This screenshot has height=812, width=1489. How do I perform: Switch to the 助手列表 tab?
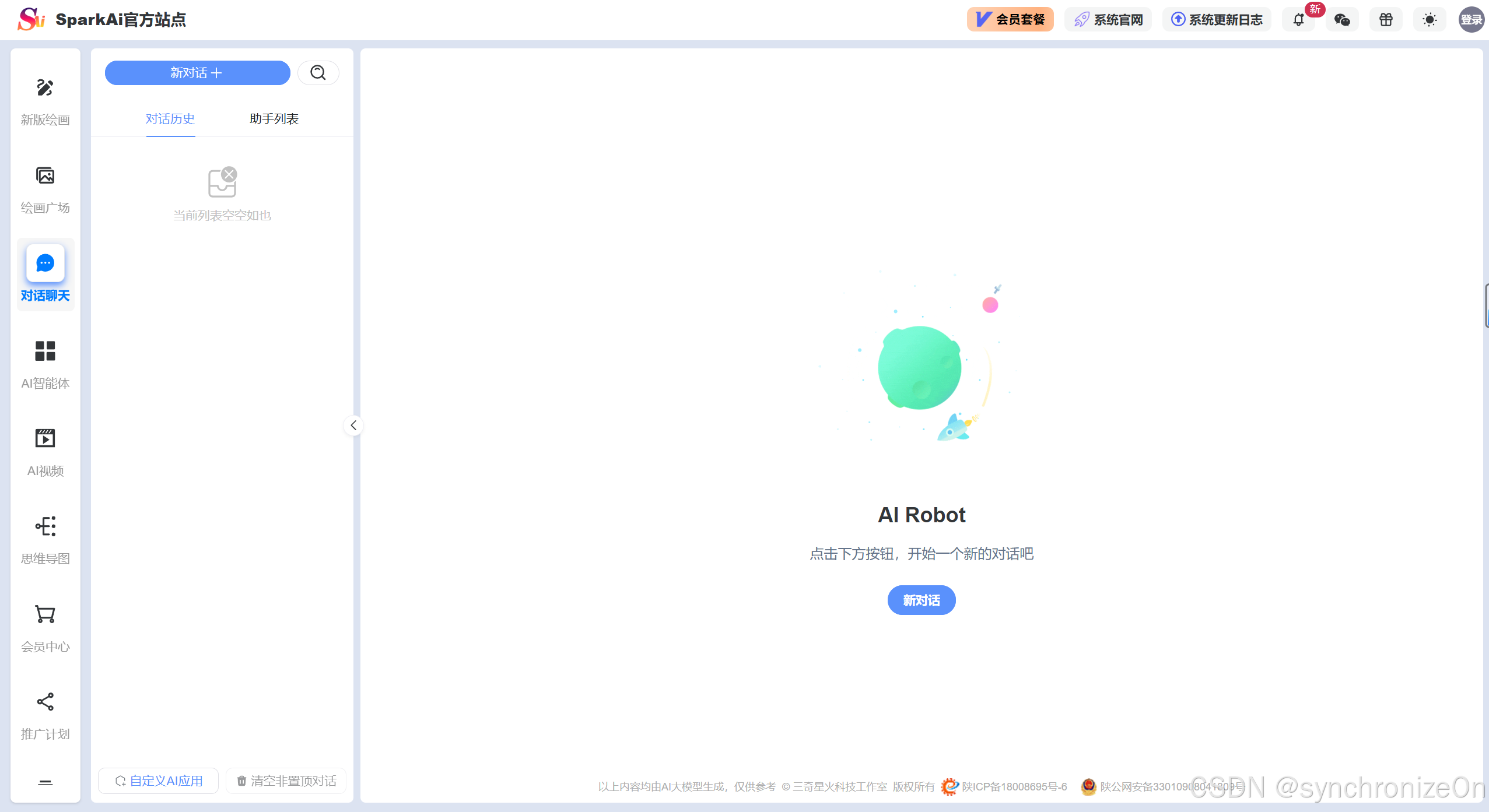click(274, 119)
